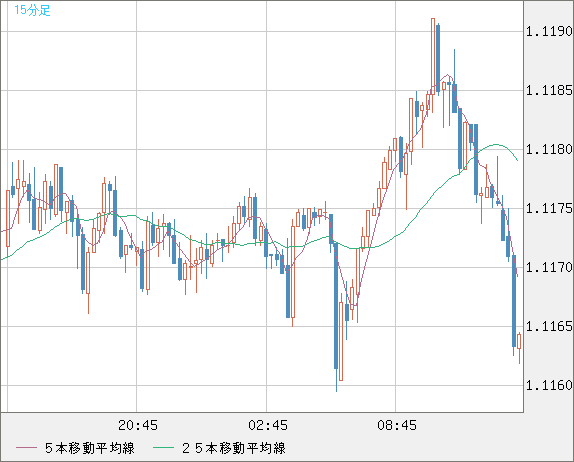Click the 20:45 time axis label
Image resolution: width=574 pixels, height=462 pixels.
pyautogui.click(x=138, y=425)
